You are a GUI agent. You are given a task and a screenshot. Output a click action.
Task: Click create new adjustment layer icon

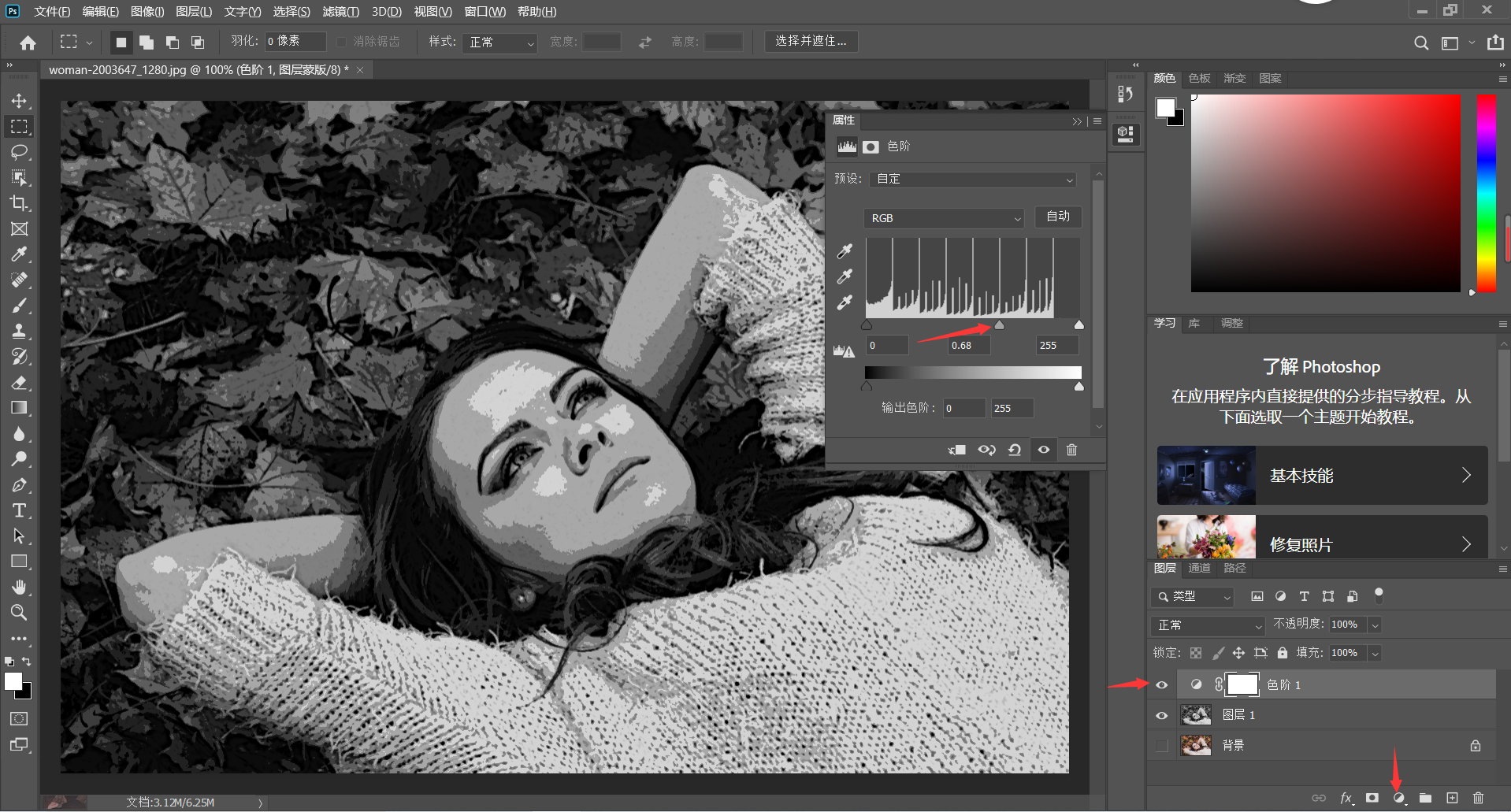point(1399,798)
